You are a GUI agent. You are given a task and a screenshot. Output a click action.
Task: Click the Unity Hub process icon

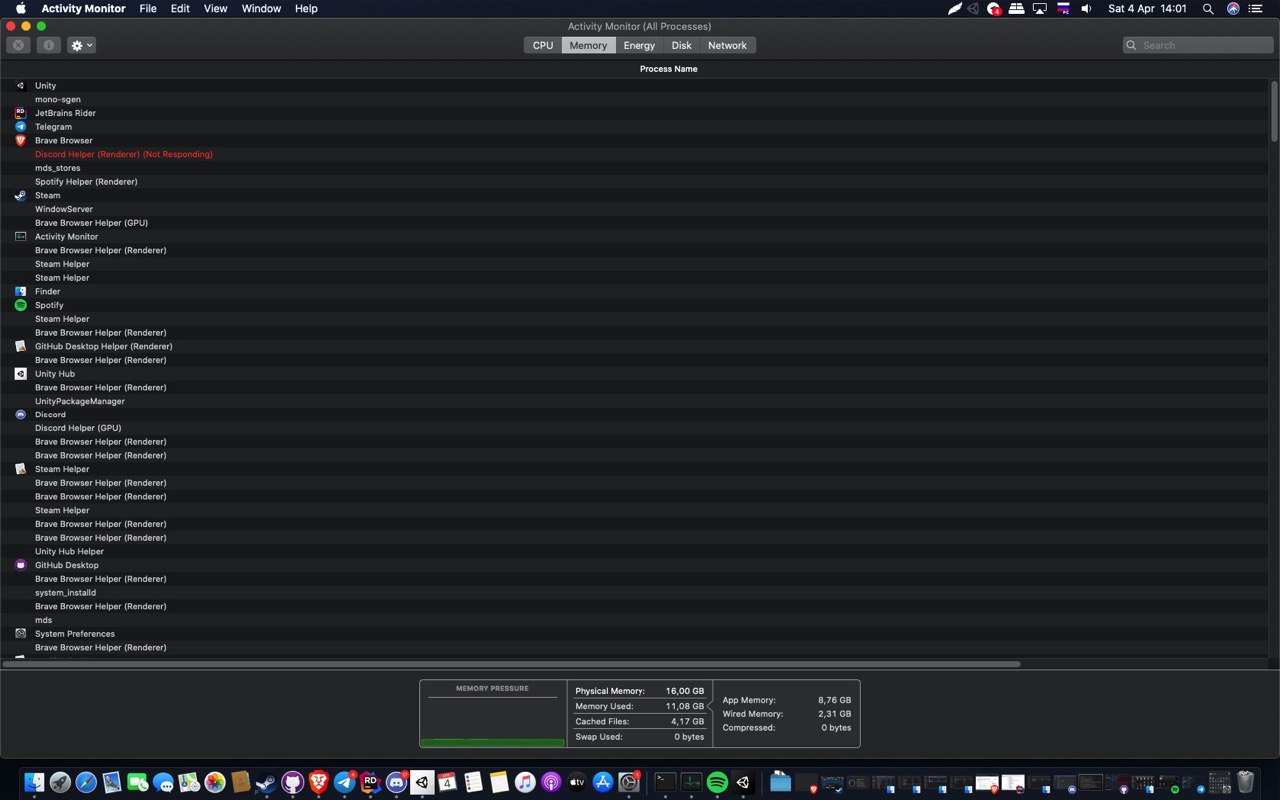coord(20,374)
